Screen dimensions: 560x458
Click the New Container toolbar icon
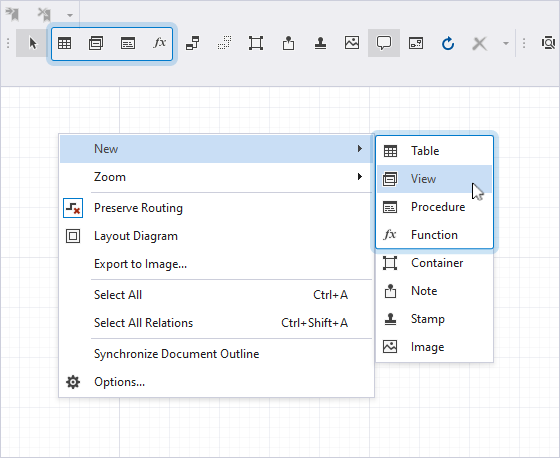[256, 43]
